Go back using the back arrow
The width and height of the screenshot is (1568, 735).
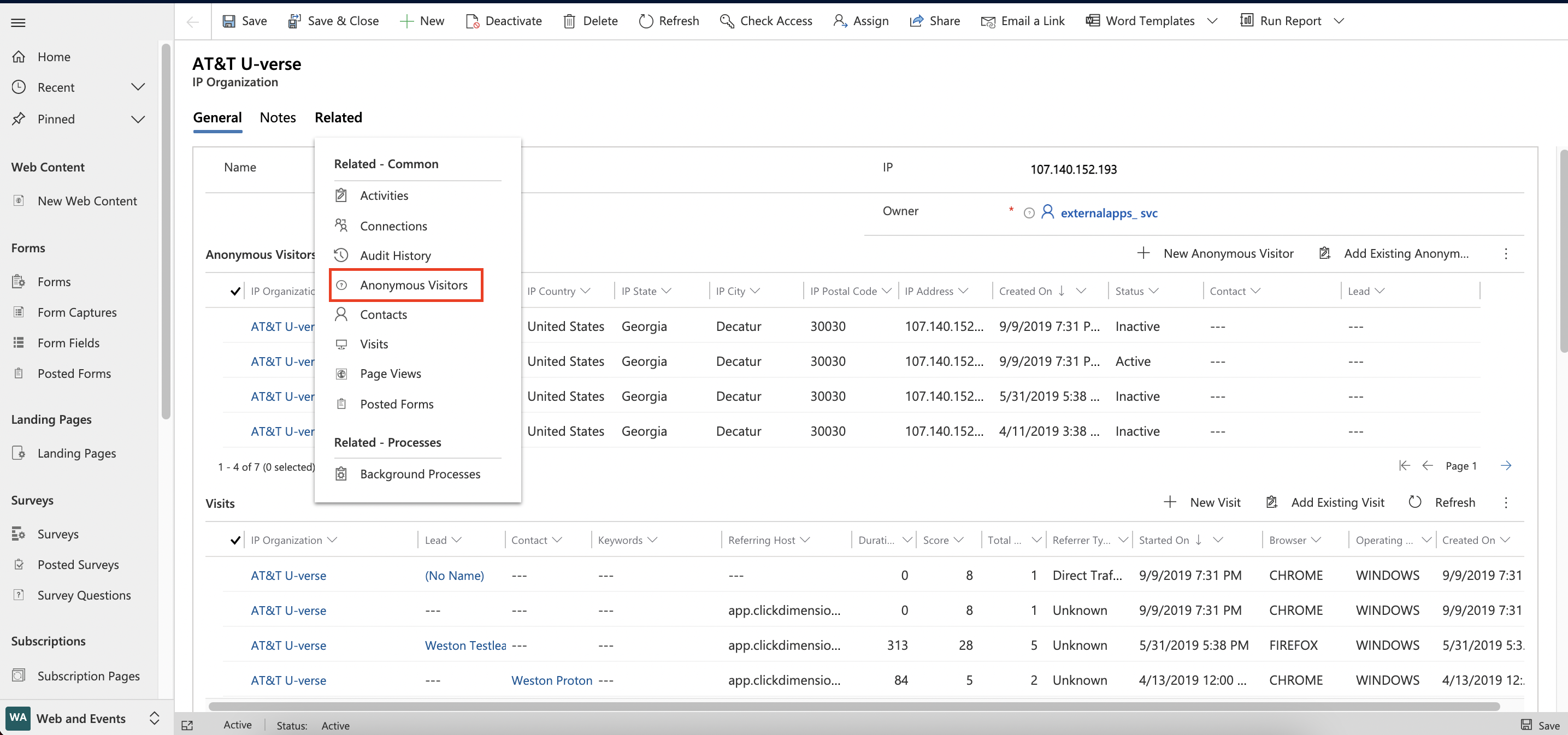coord(193,22)
